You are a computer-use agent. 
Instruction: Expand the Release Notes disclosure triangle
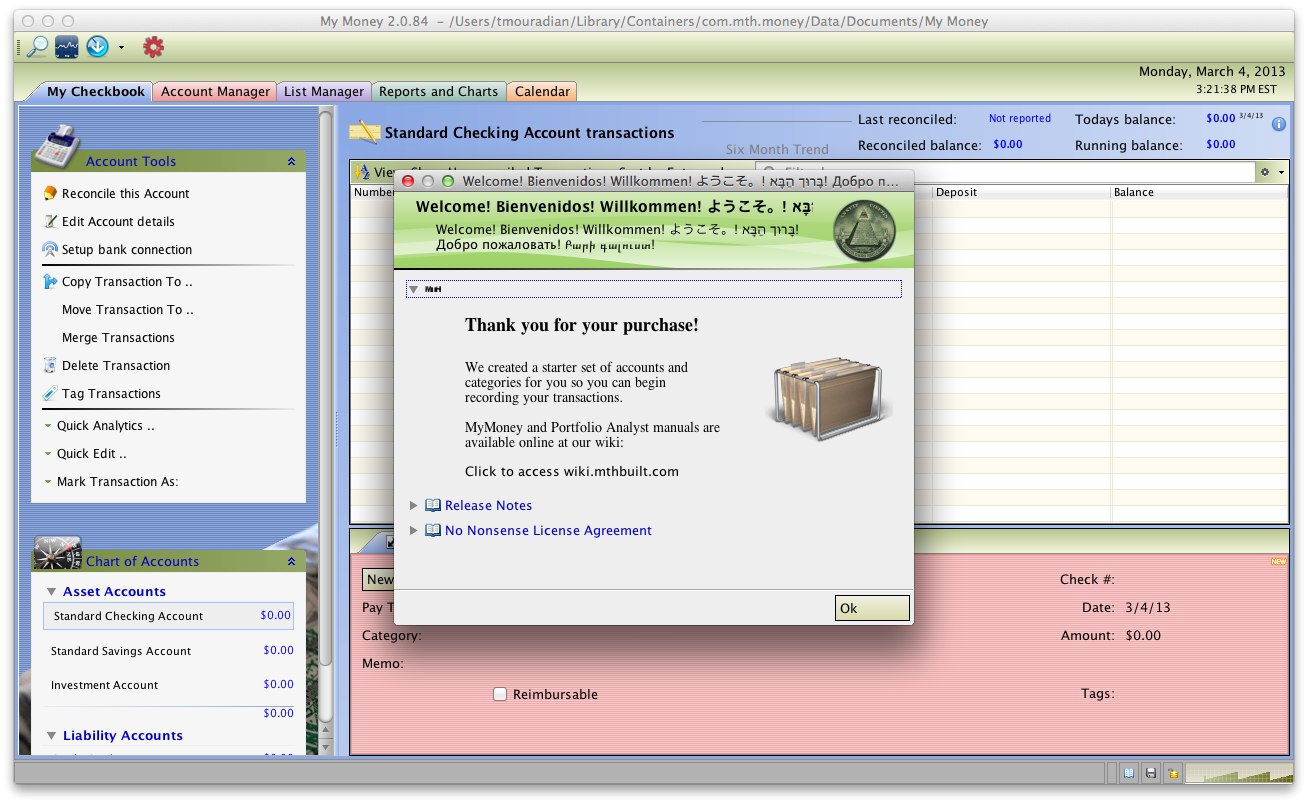(414, 505)
